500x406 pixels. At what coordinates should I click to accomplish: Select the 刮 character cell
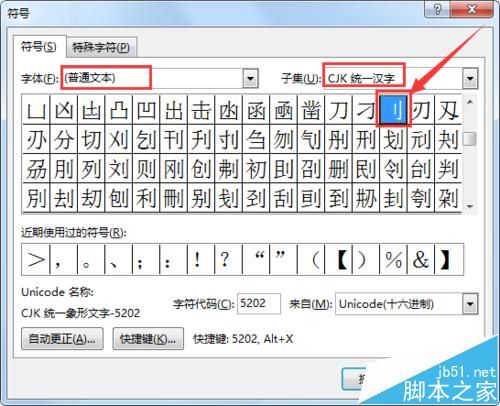click(x=284, y=198)
